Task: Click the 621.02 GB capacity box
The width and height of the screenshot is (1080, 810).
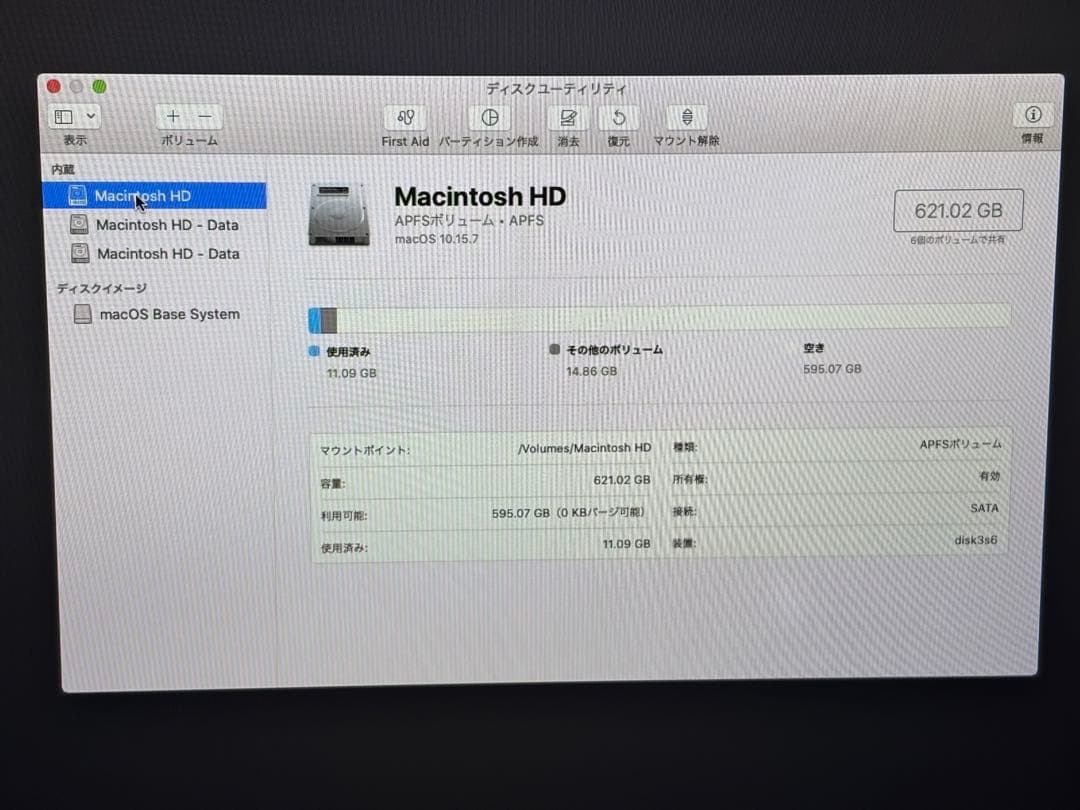Action: point(958,210)
